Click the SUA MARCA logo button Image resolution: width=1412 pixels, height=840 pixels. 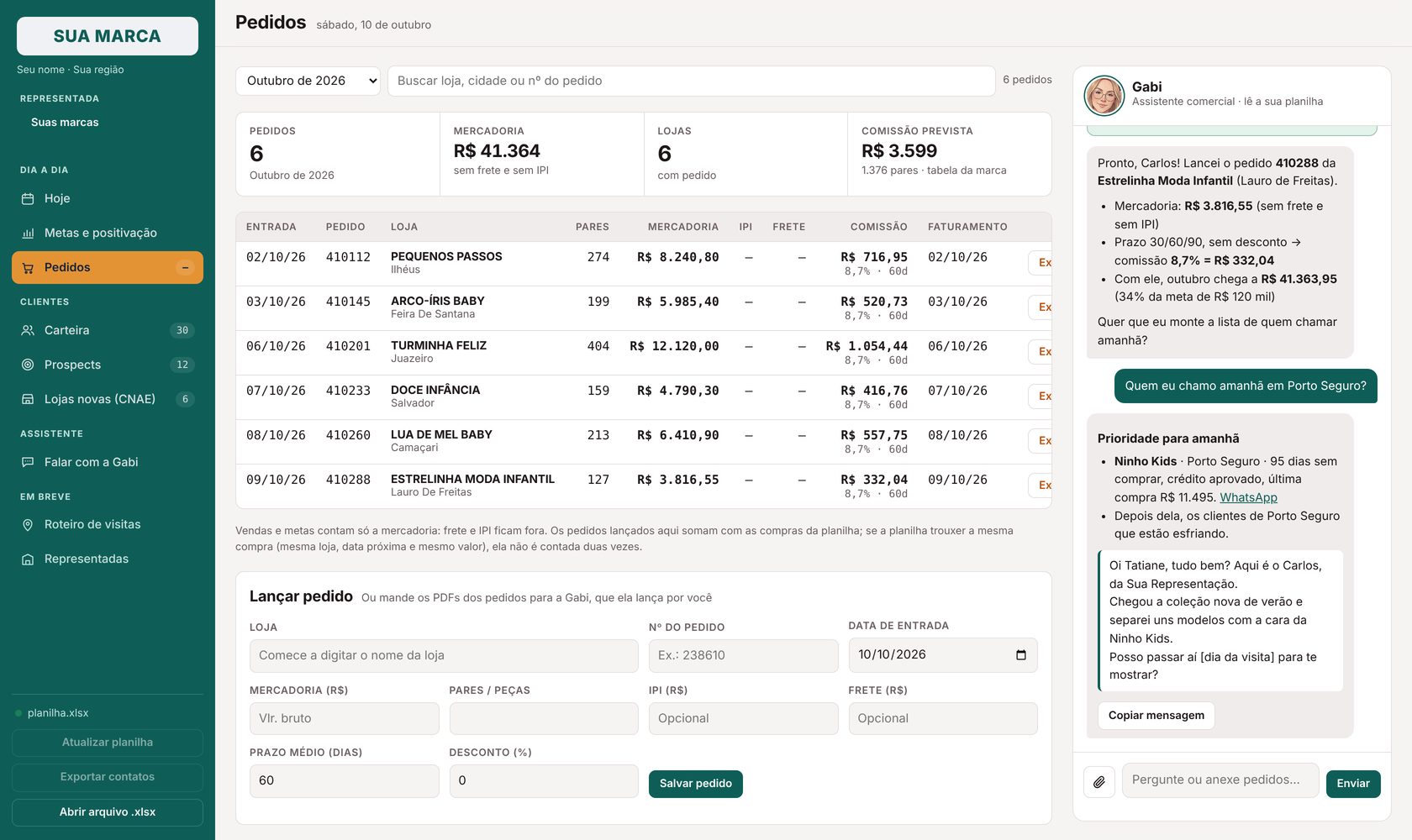click(108, 36)
